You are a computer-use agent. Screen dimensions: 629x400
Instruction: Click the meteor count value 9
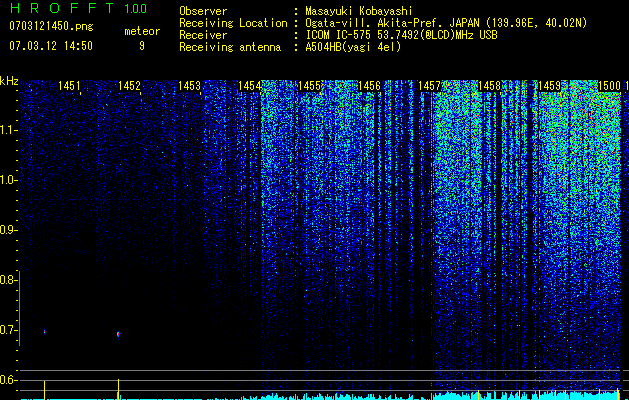pos(142,46)
